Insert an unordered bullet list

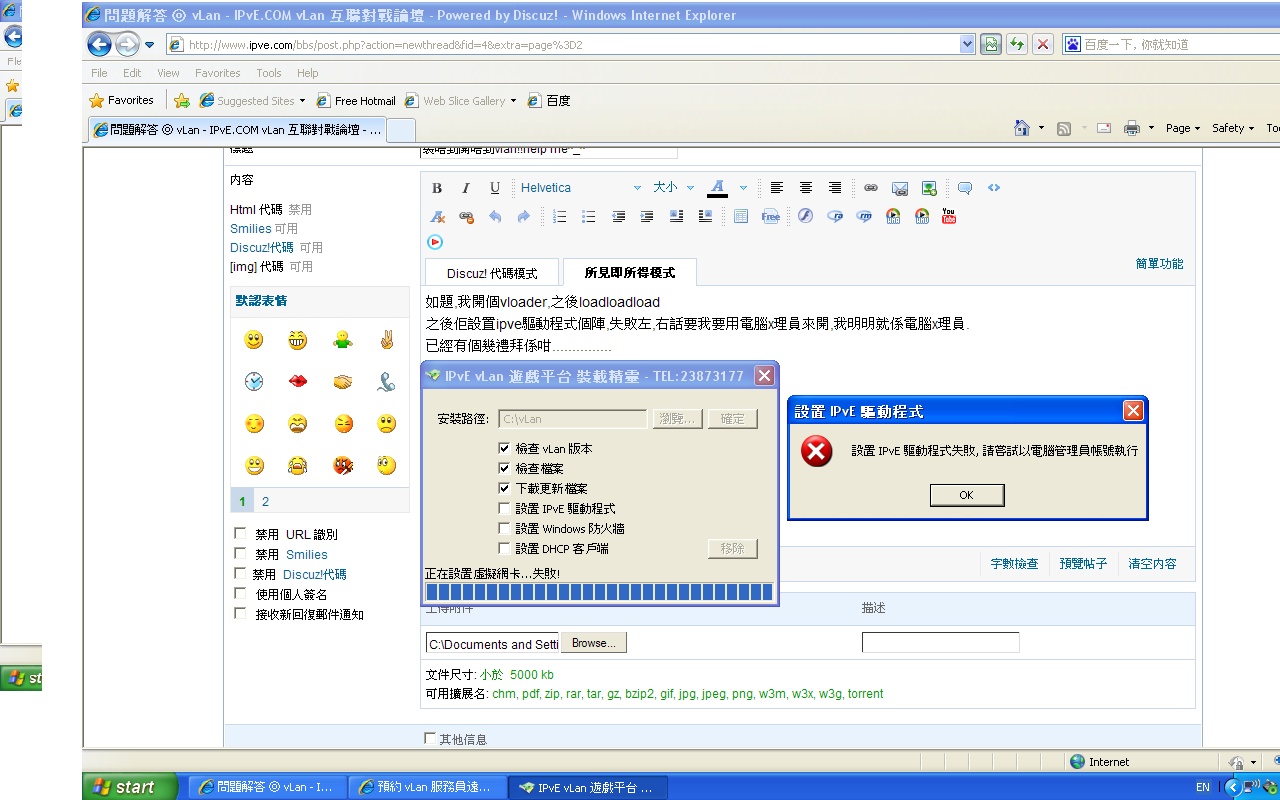(x=589, y=216)
